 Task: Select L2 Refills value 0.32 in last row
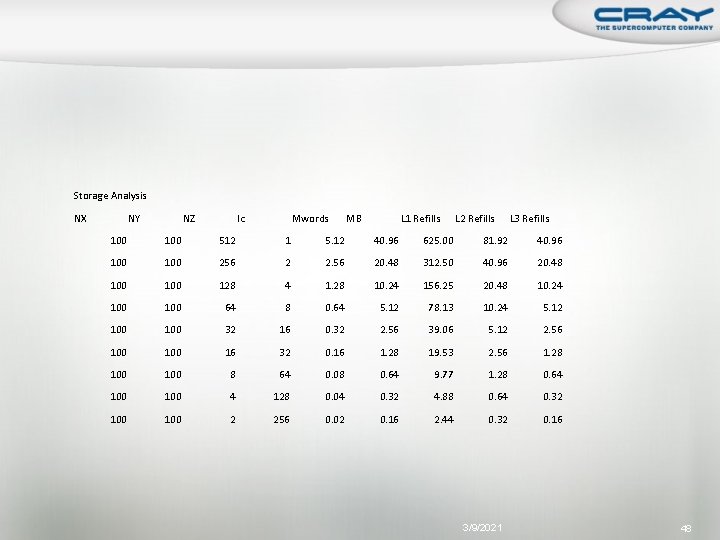coord(498,420)
